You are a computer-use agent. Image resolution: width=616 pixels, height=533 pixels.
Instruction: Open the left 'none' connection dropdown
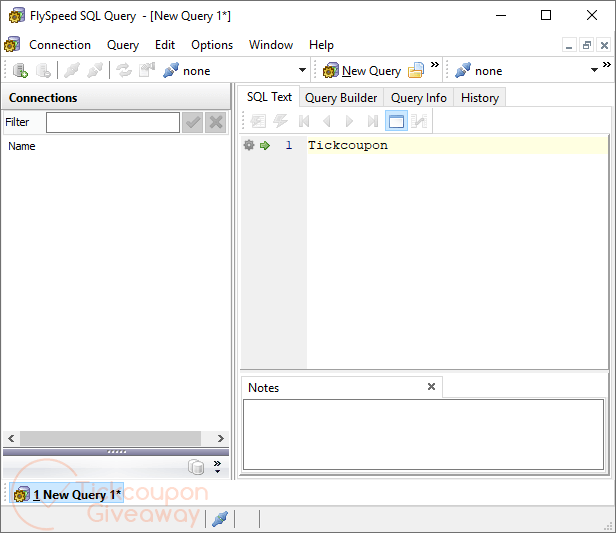tap(302, 70)
